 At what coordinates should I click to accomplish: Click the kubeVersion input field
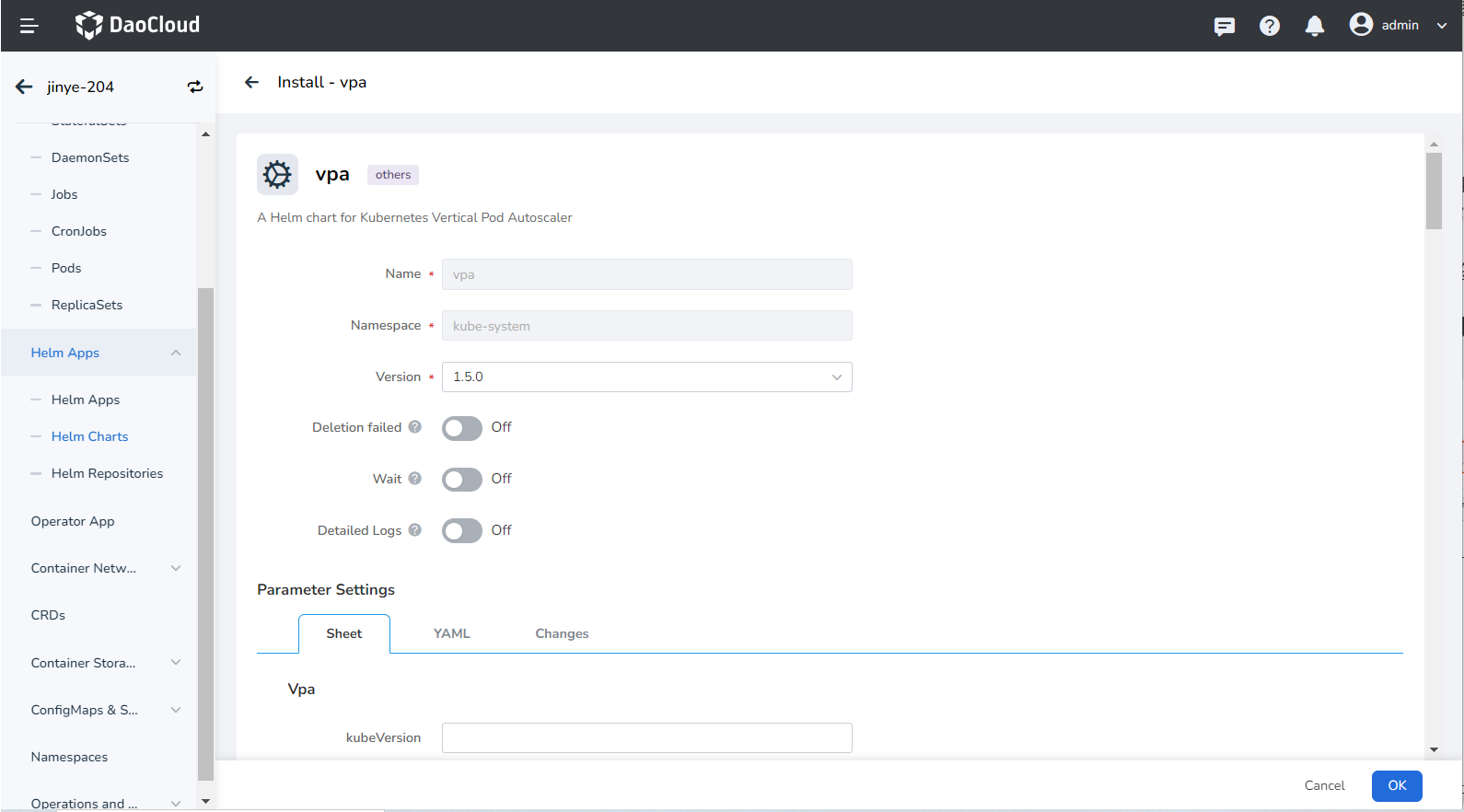(646, 737)
